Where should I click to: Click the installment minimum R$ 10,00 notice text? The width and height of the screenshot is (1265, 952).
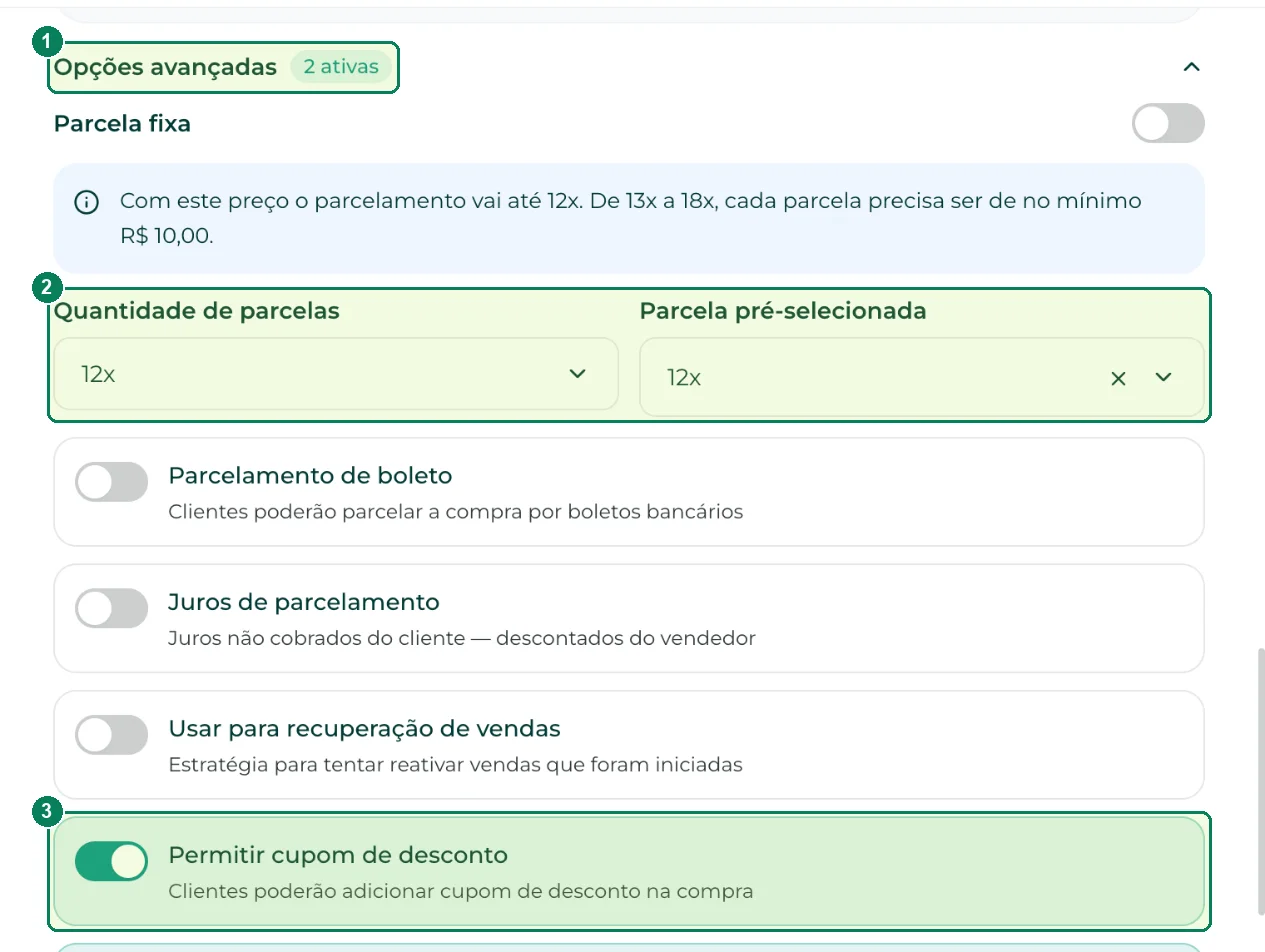(x=630, y=219)
